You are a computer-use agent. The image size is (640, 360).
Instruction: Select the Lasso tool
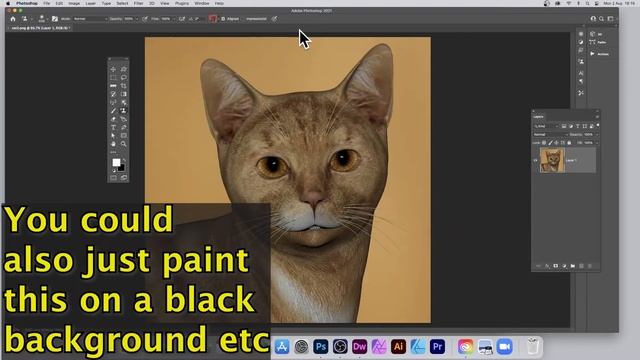124,77
